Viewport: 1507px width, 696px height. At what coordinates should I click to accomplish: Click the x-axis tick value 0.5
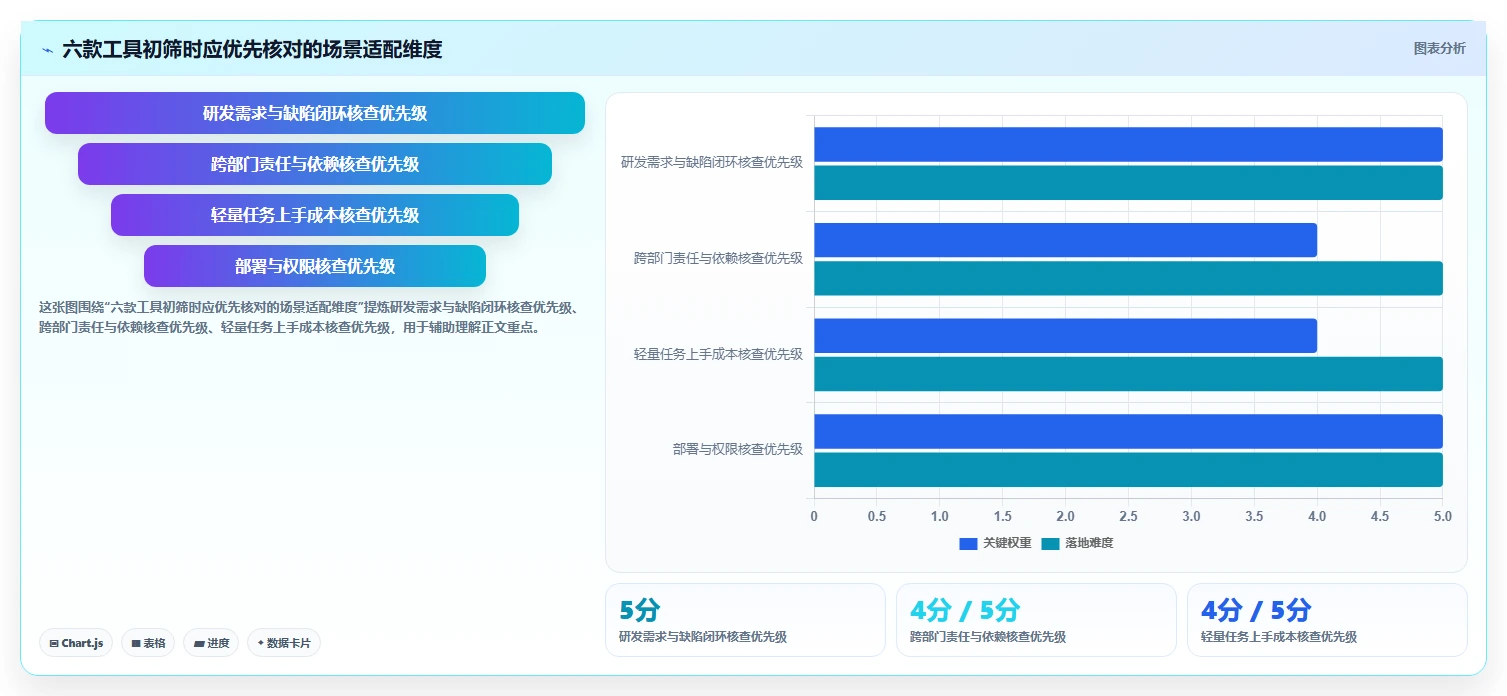coord(877,516)
